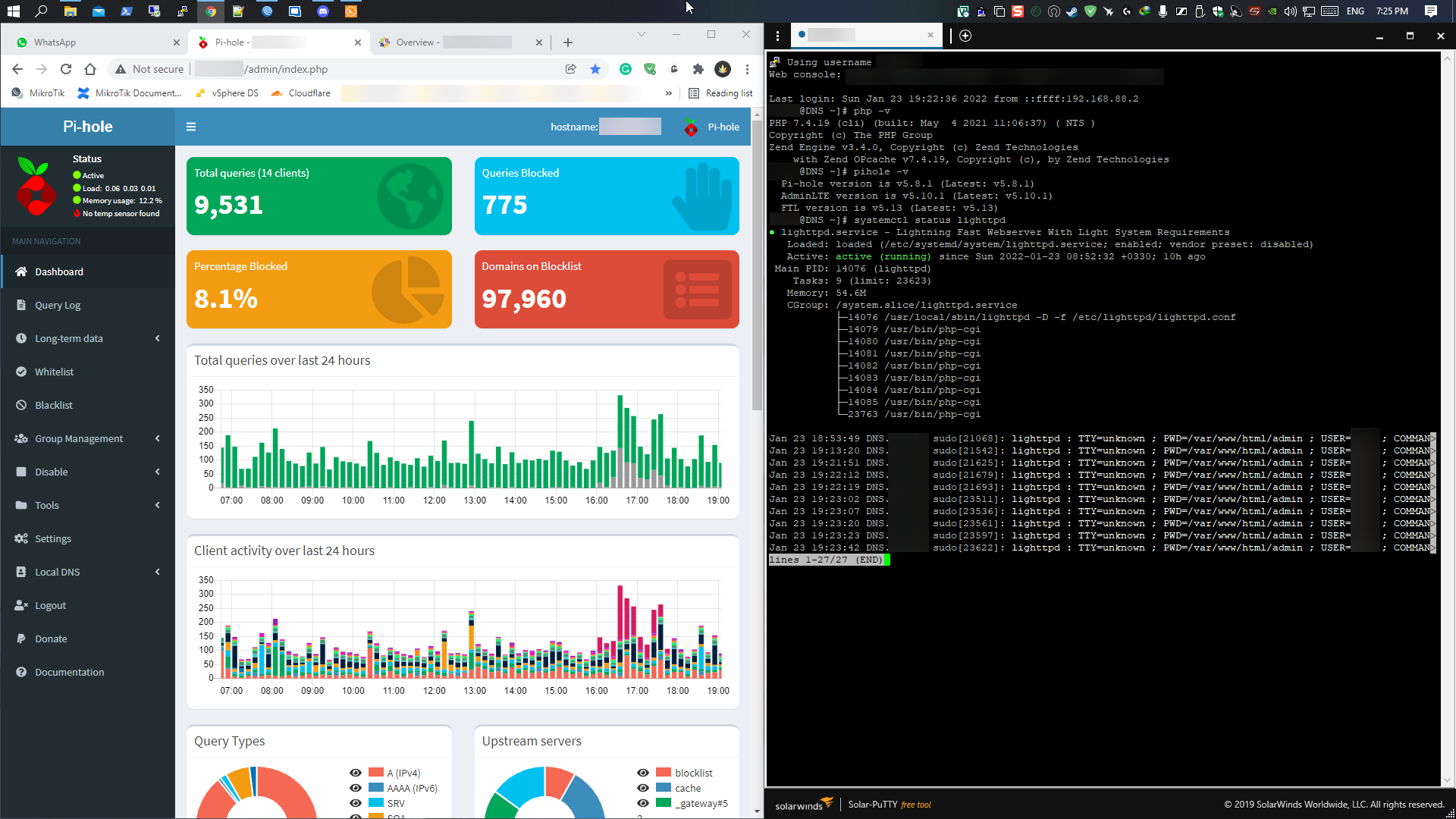Expand the Group Management submenu
1456x819 pixels.
point(88,438)
